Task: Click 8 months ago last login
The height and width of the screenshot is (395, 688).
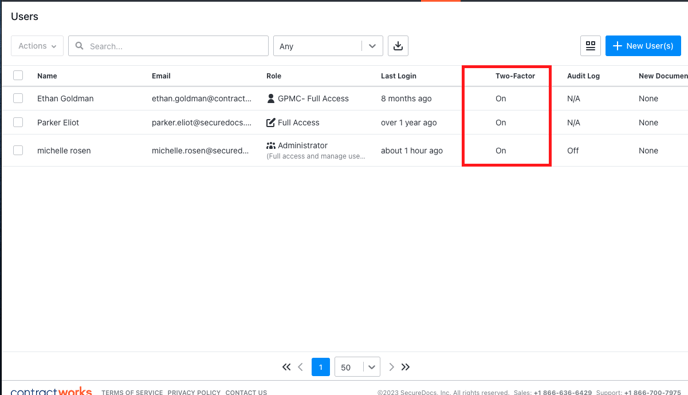Action: (406, 98)
